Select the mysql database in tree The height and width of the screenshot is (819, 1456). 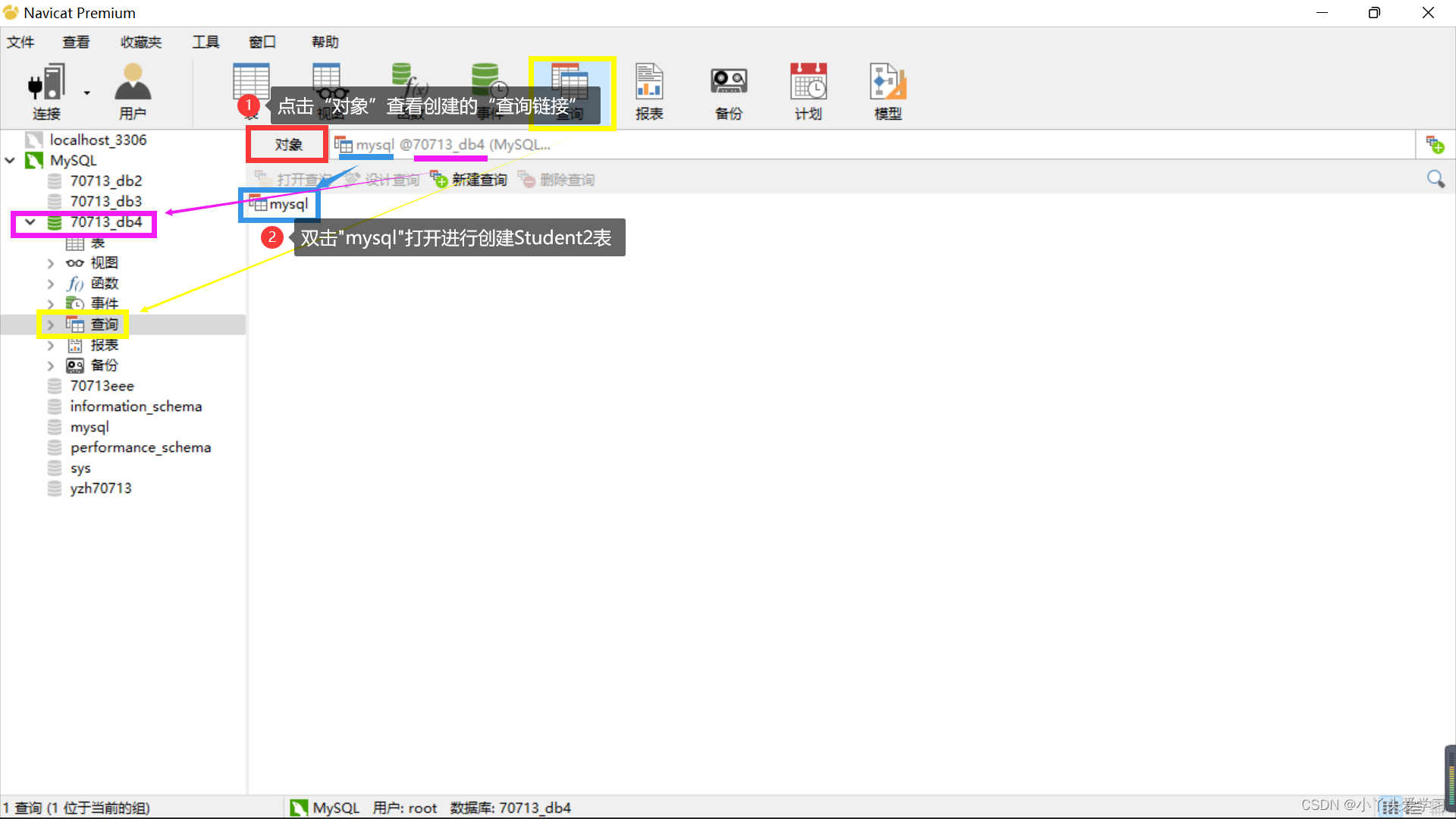(x=89, y=427)
